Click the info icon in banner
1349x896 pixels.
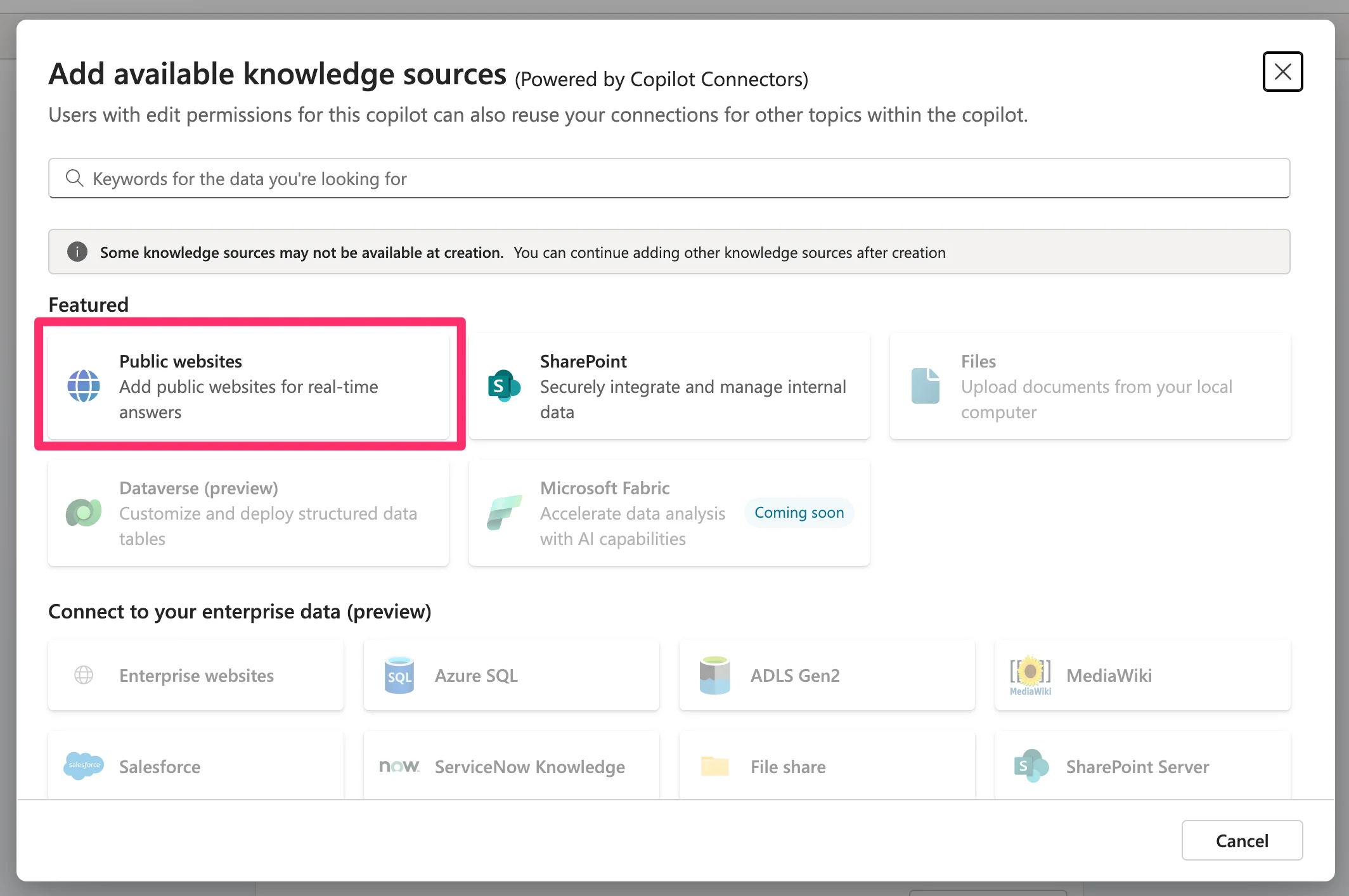[77, 252]
